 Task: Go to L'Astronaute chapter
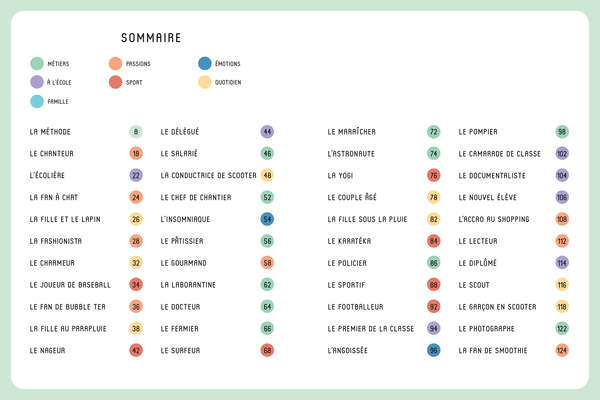coord(351,154)
